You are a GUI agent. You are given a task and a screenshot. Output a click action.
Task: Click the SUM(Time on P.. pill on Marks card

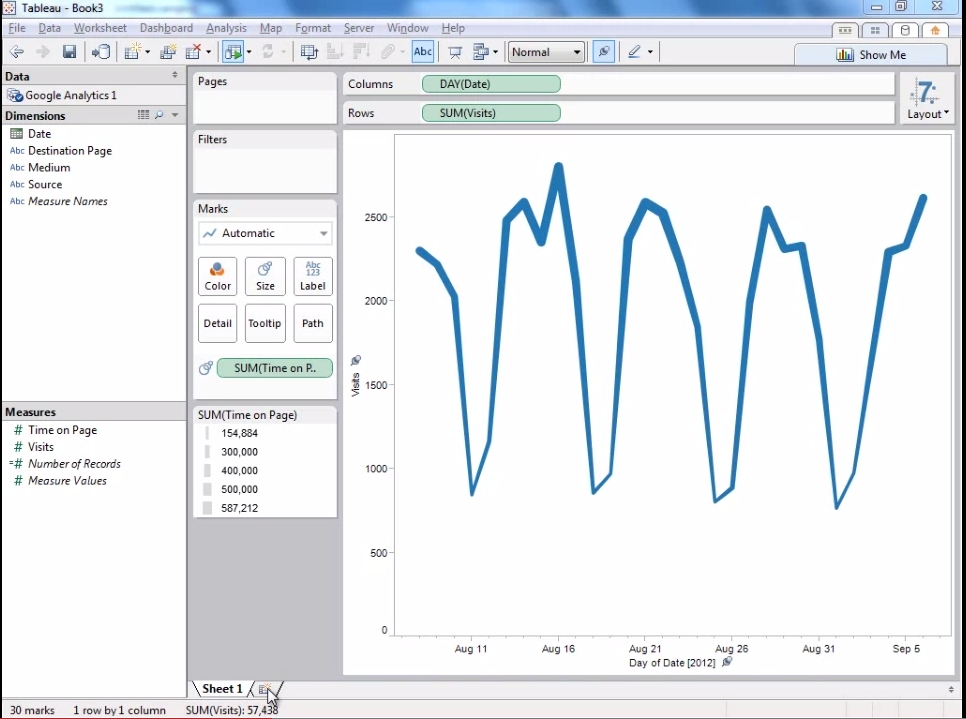(275, 368)
